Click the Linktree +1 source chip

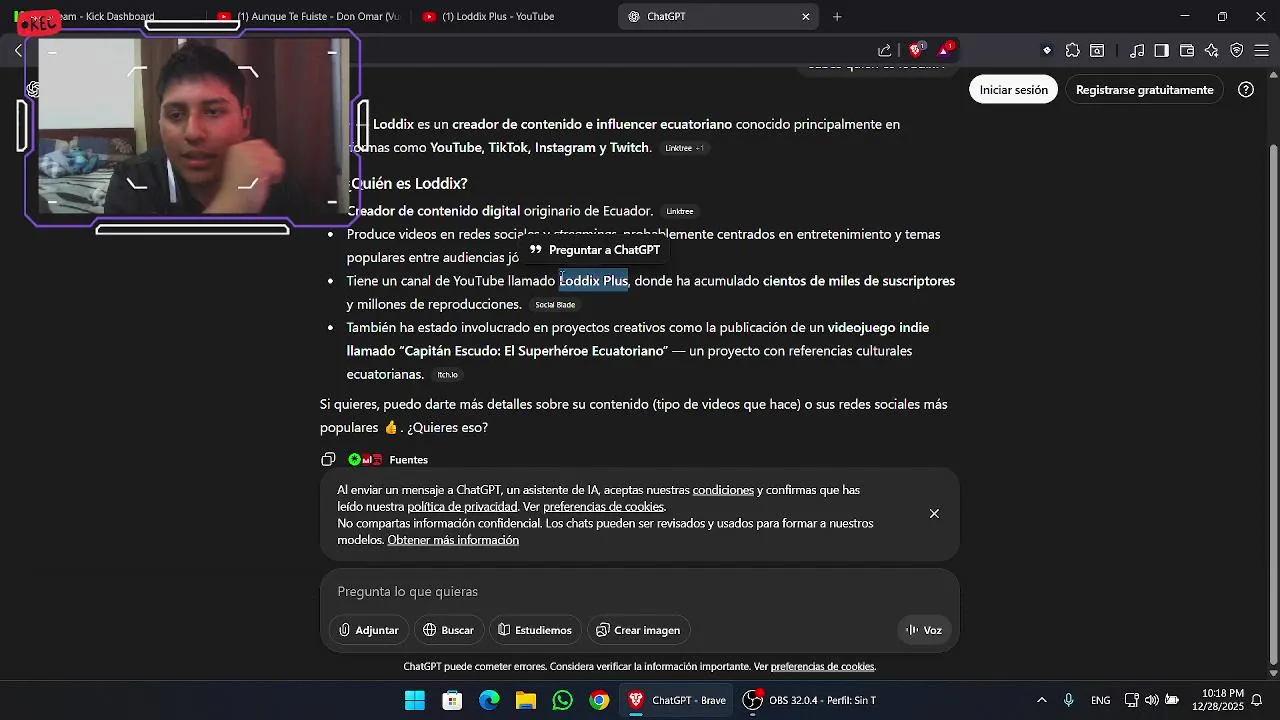click(684, 148)
